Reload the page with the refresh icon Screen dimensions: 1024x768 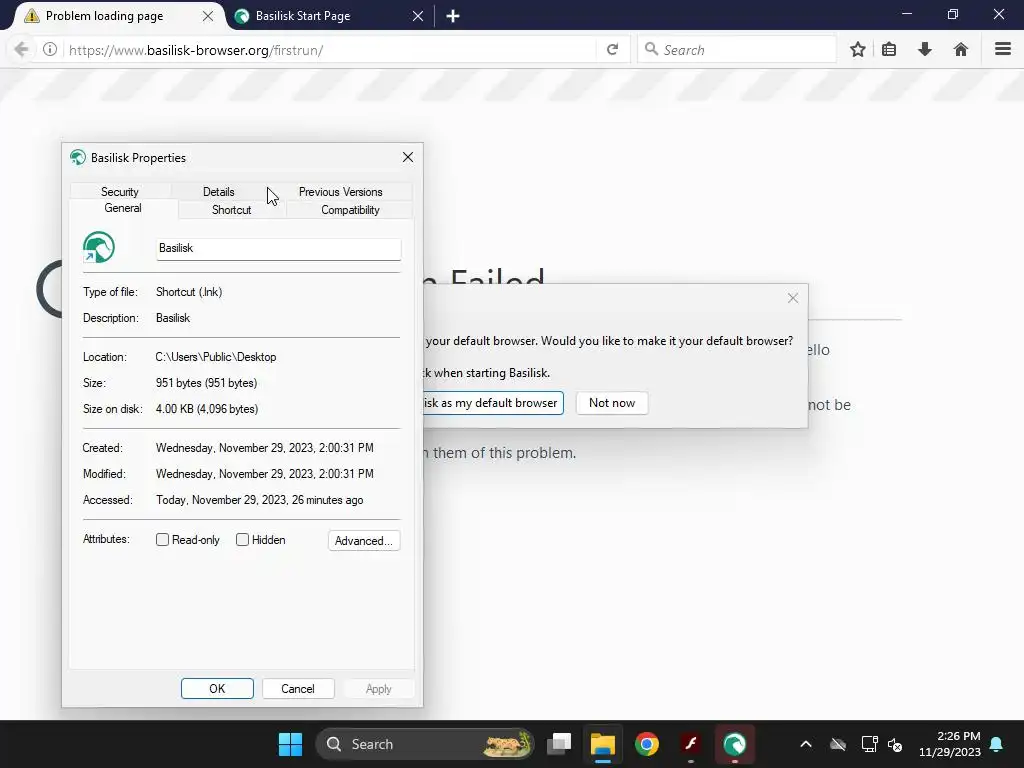point(612,50)
